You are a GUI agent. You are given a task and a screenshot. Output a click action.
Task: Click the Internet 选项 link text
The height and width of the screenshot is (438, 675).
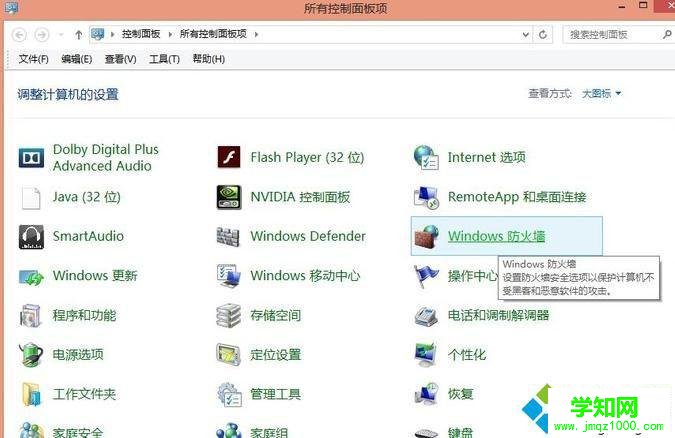point(486,157)
